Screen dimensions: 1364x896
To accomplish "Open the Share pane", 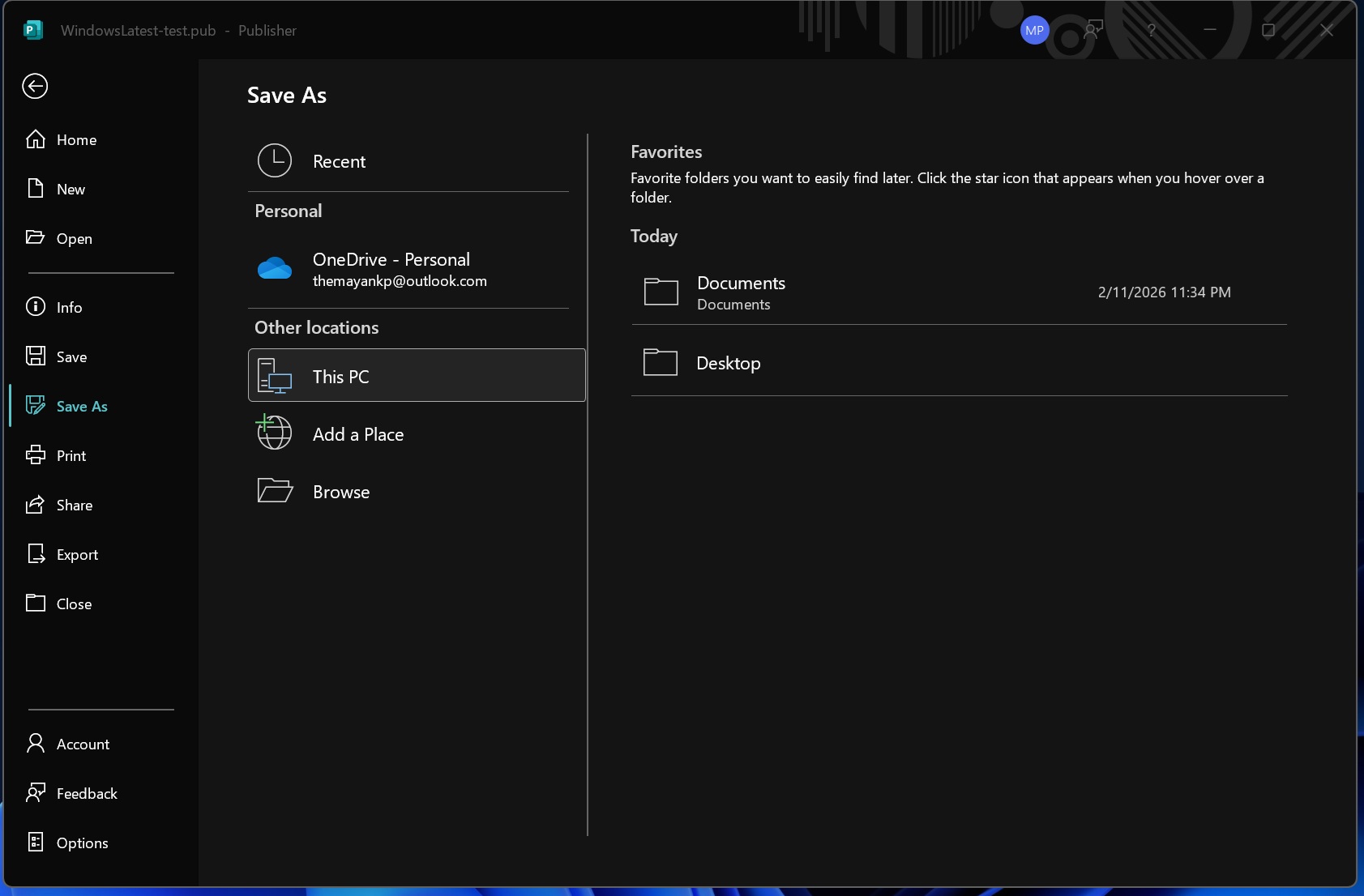I will coord(73,505).
